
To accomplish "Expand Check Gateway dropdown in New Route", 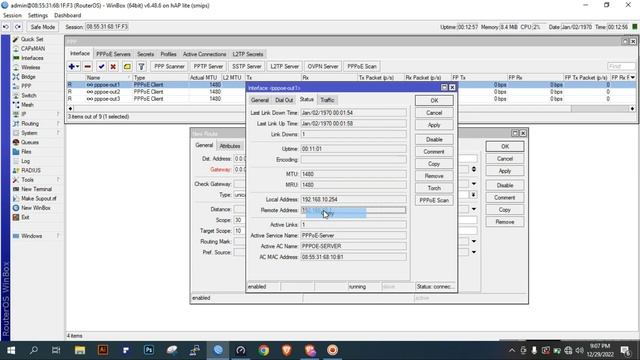I will coord(474,184).
